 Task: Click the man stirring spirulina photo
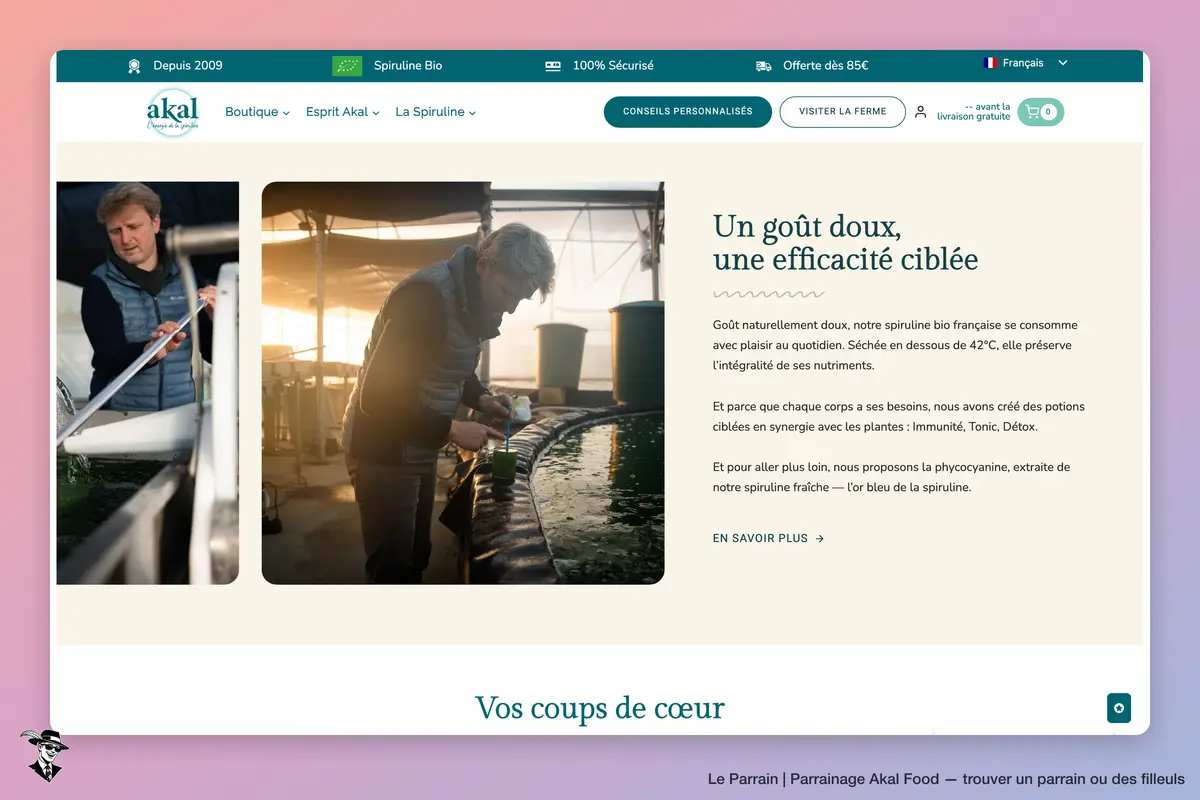coord(463,383)
